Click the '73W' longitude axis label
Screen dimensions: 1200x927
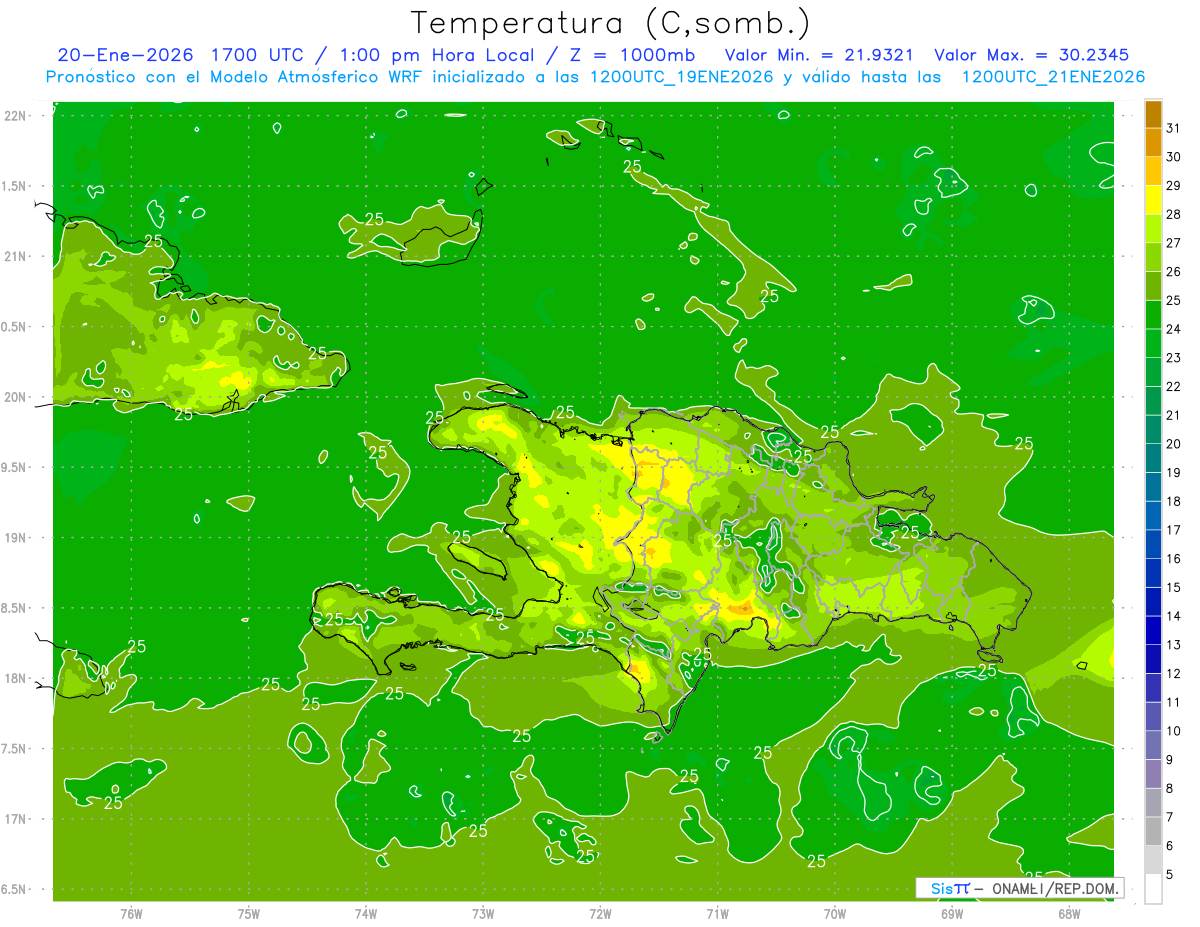483,914
